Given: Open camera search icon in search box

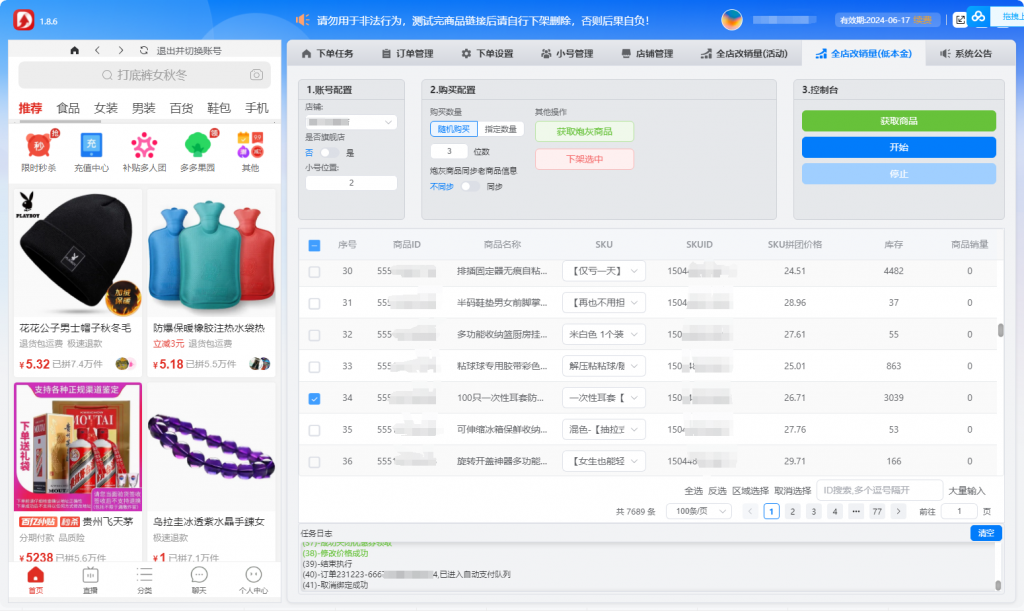Looking at the screenshot, I should pyautogui.click(x=257, y=75).
